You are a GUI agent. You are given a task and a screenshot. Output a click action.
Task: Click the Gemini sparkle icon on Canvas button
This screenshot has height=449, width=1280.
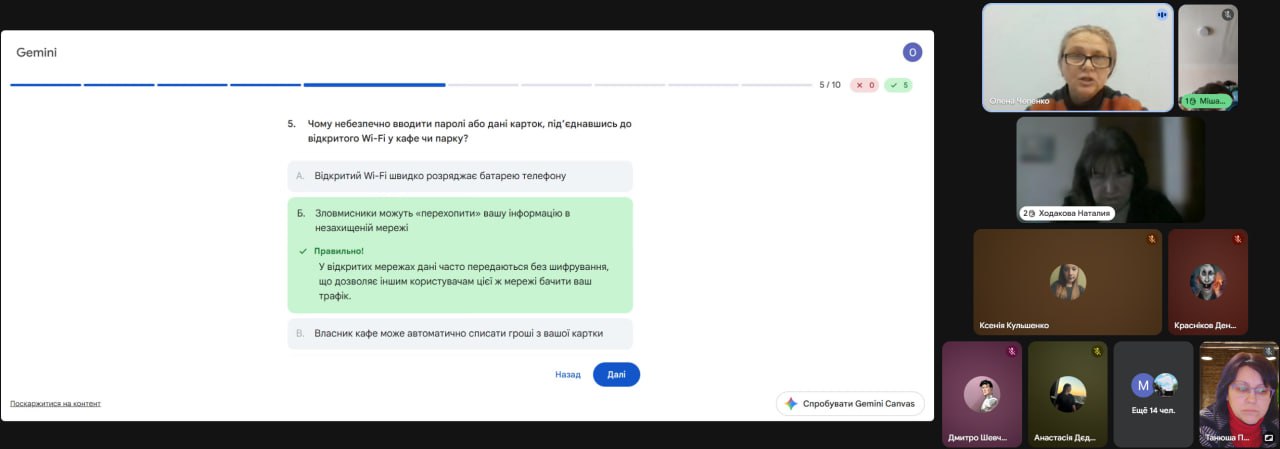[791, 403]
